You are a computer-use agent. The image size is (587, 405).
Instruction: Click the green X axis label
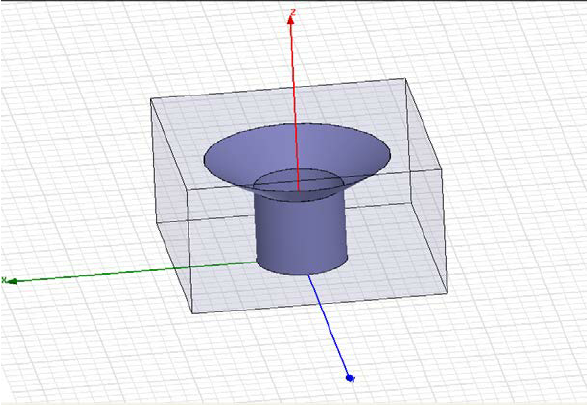coord(4,280)
